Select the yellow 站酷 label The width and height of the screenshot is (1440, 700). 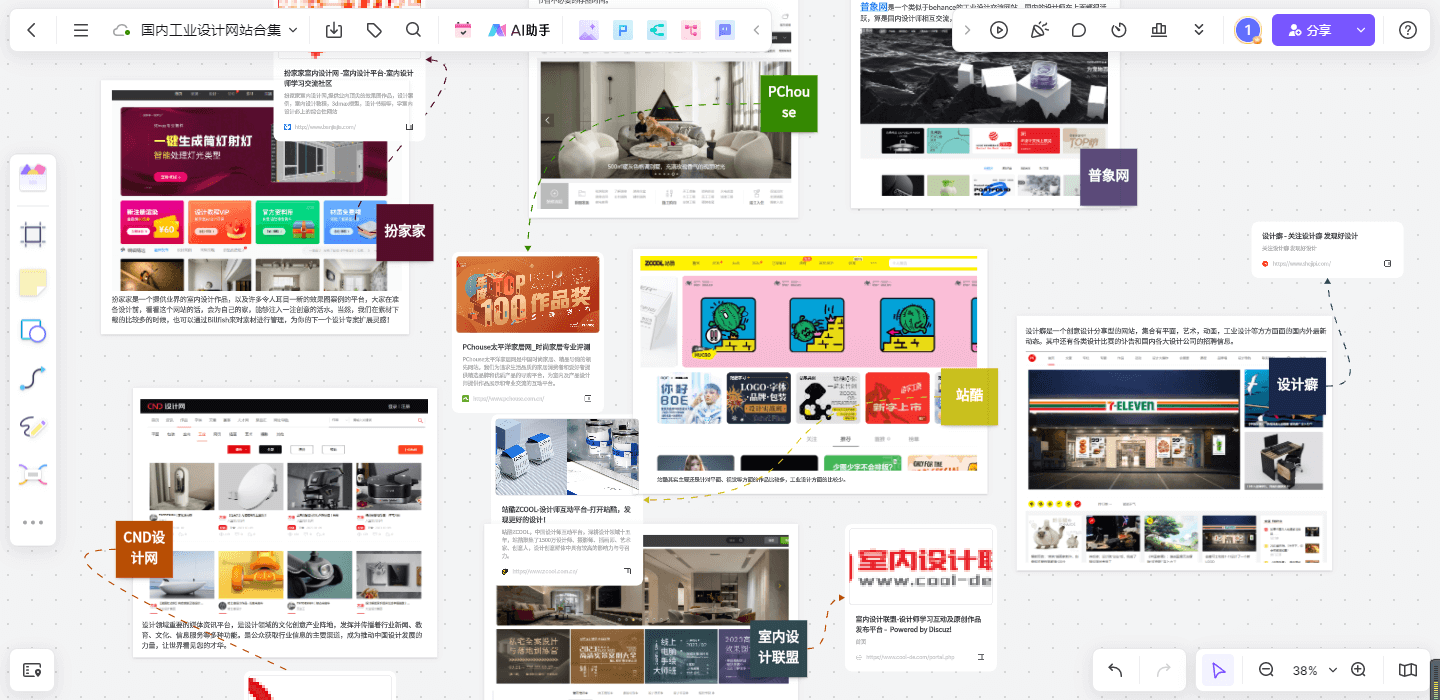pos(969,396)
